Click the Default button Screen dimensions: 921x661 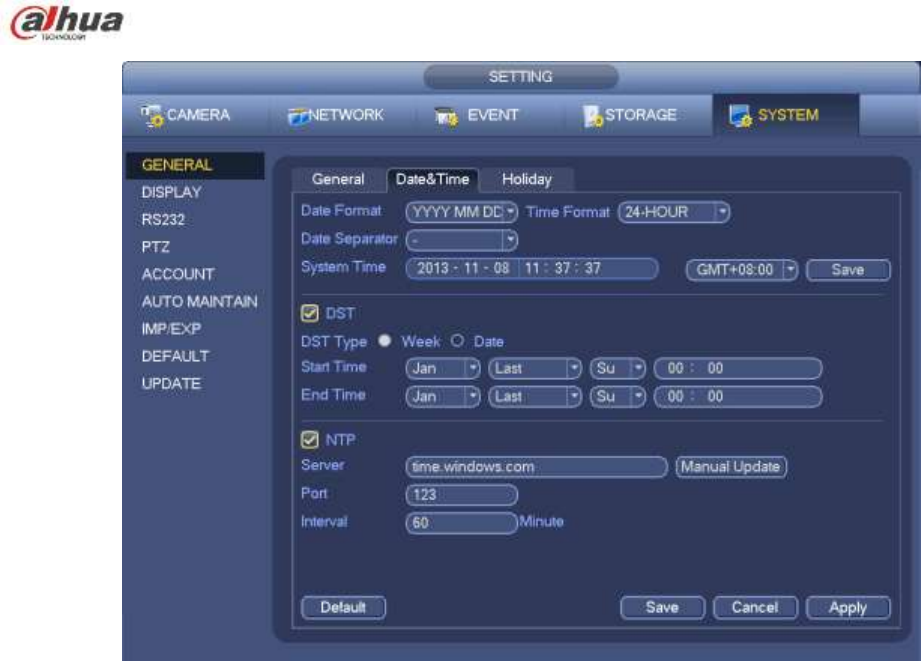click(344, 608)
